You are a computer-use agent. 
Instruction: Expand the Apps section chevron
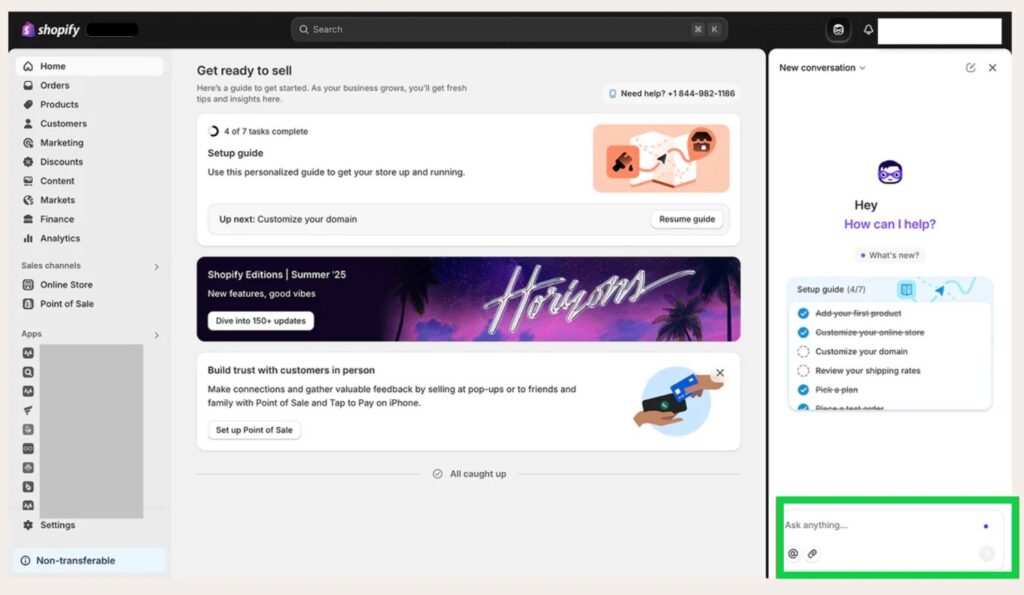click(156, 335)
